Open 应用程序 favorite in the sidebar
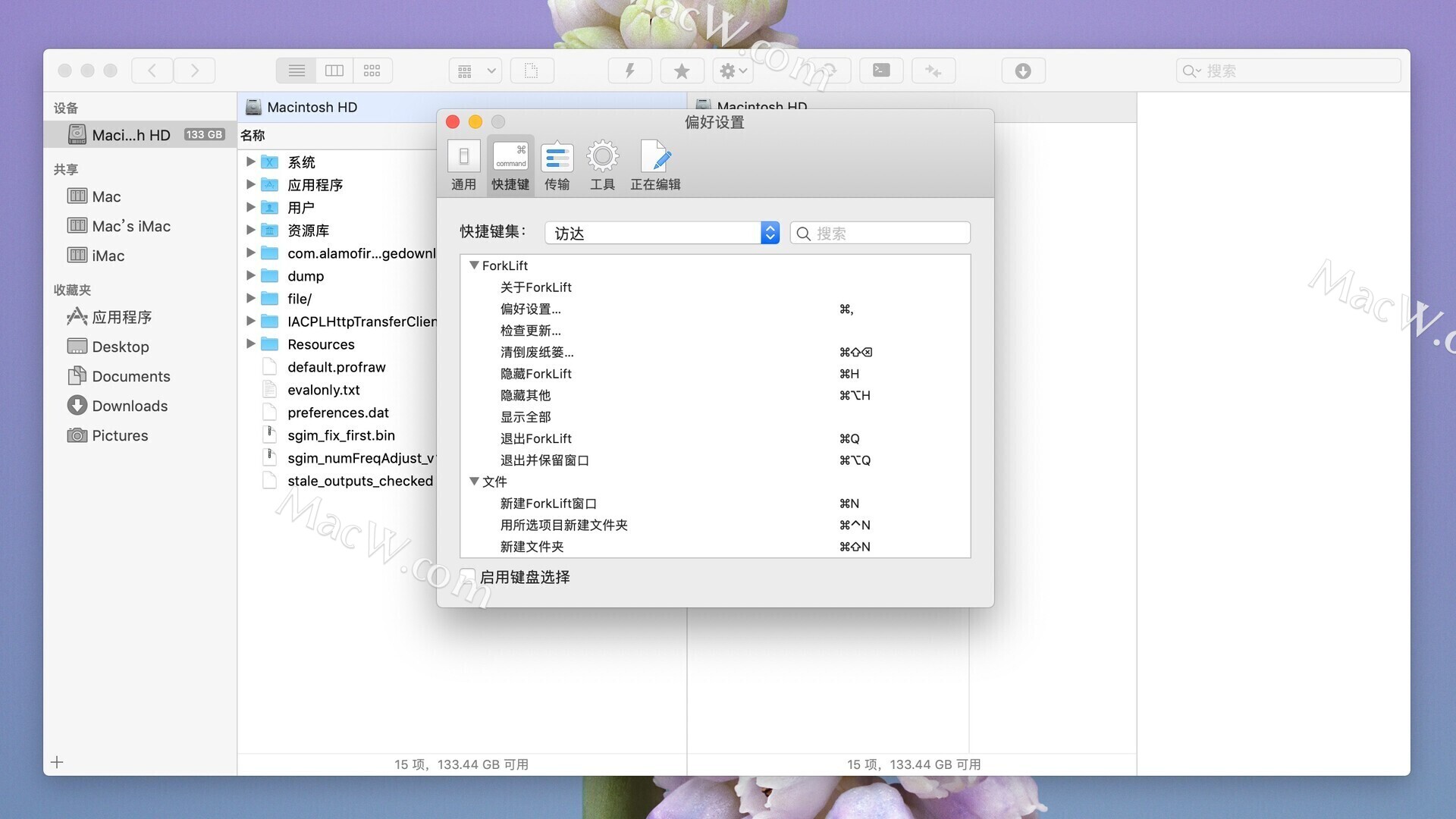The image size is (1456, 819). (x=140, y=317)
